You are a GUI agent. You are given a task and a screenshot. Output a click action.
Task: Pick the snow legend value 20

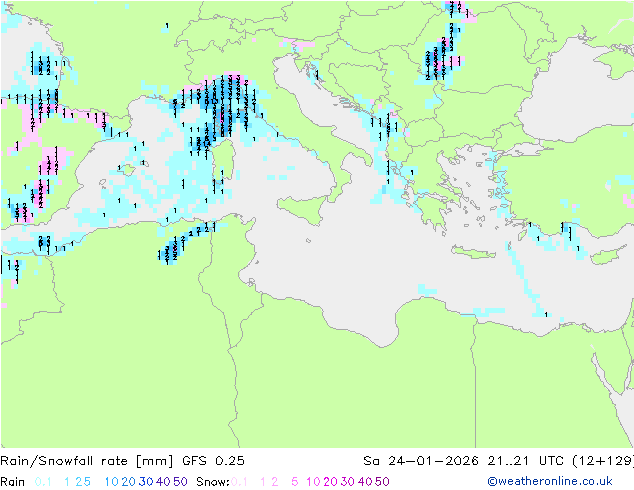[330, 482]
